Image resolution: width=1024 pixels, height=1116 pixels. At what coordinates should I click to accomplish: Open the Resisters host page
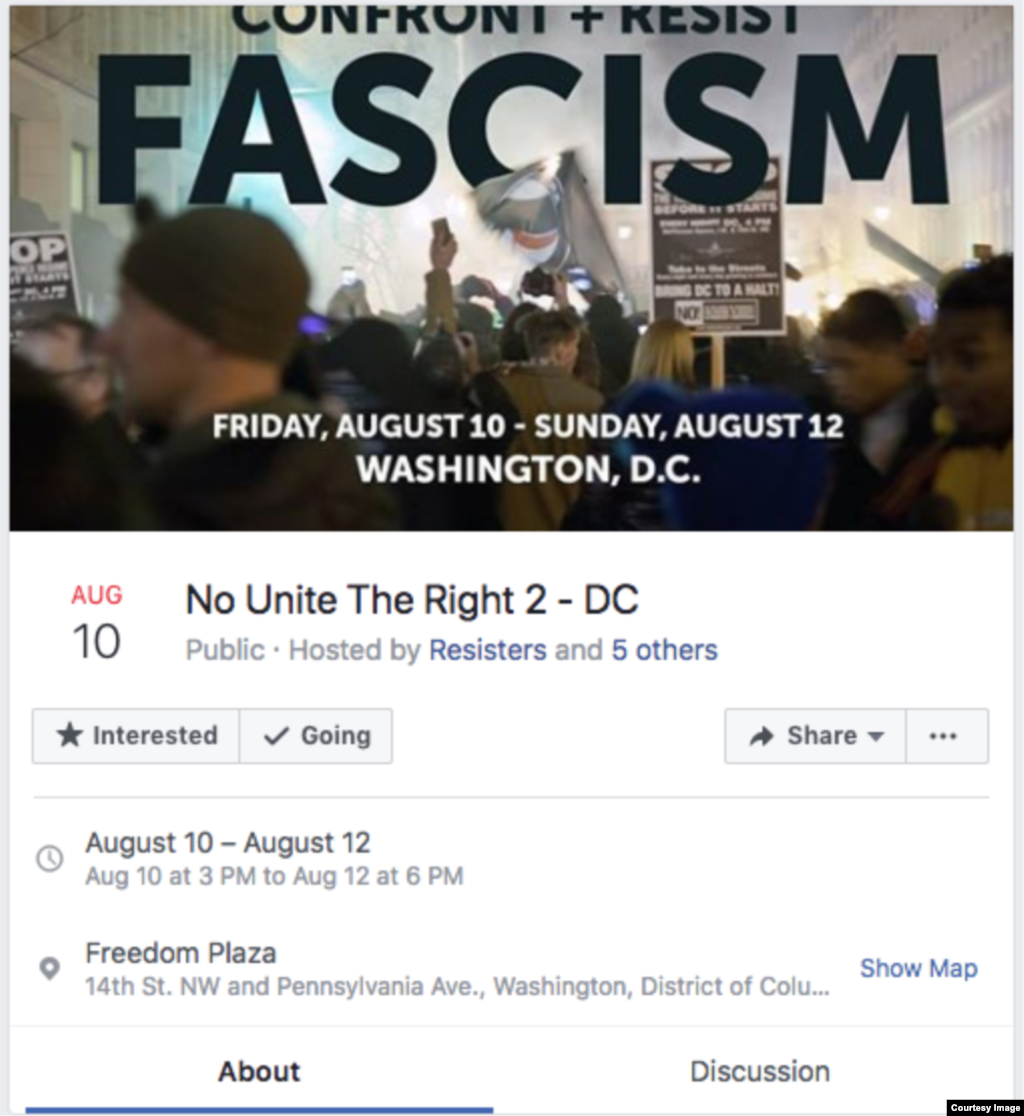tap(487, 650)
